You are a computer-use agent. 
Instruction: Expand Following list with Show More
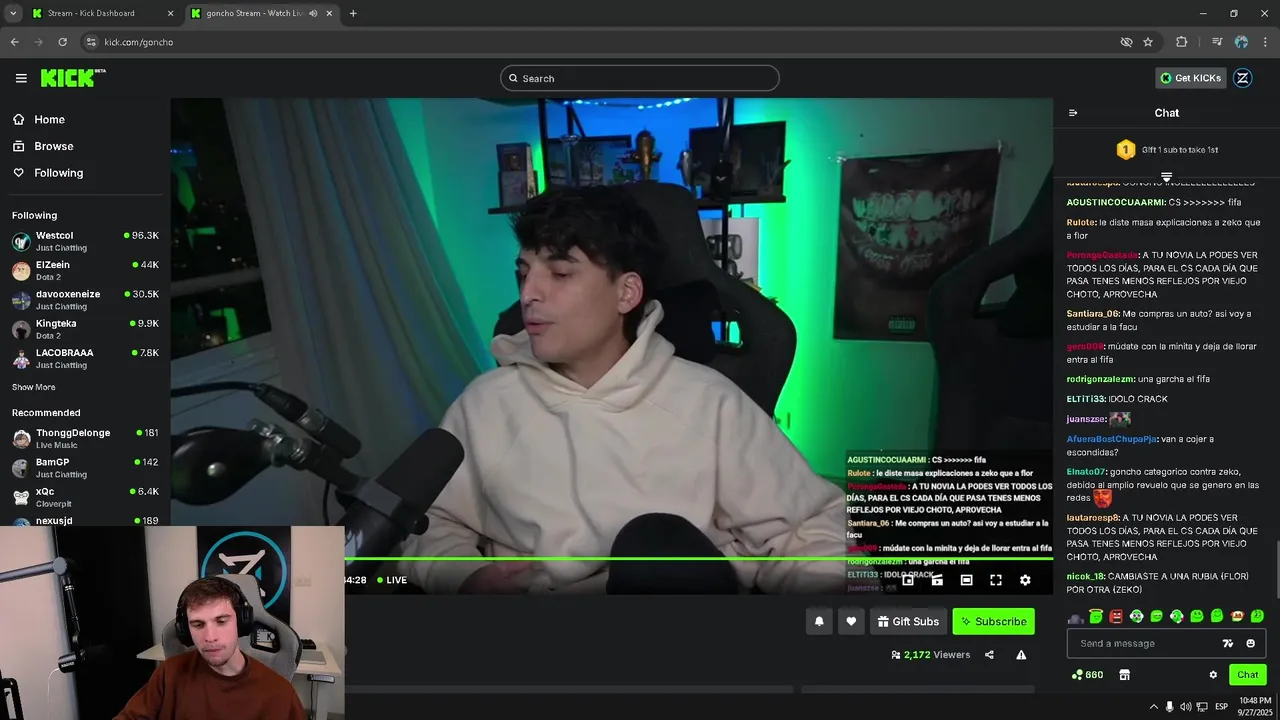point(34,387)
